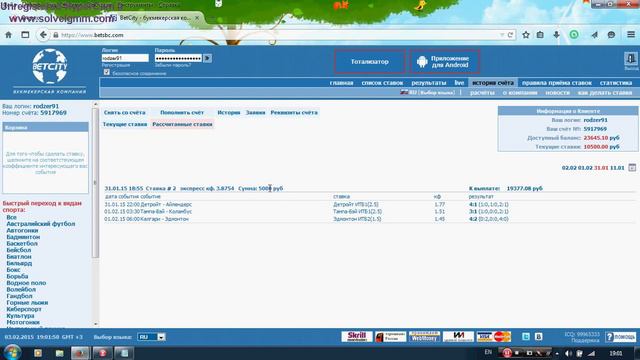Open the 'live' menu item
Viewport: 640px width, 360px height.
[459, 83]
